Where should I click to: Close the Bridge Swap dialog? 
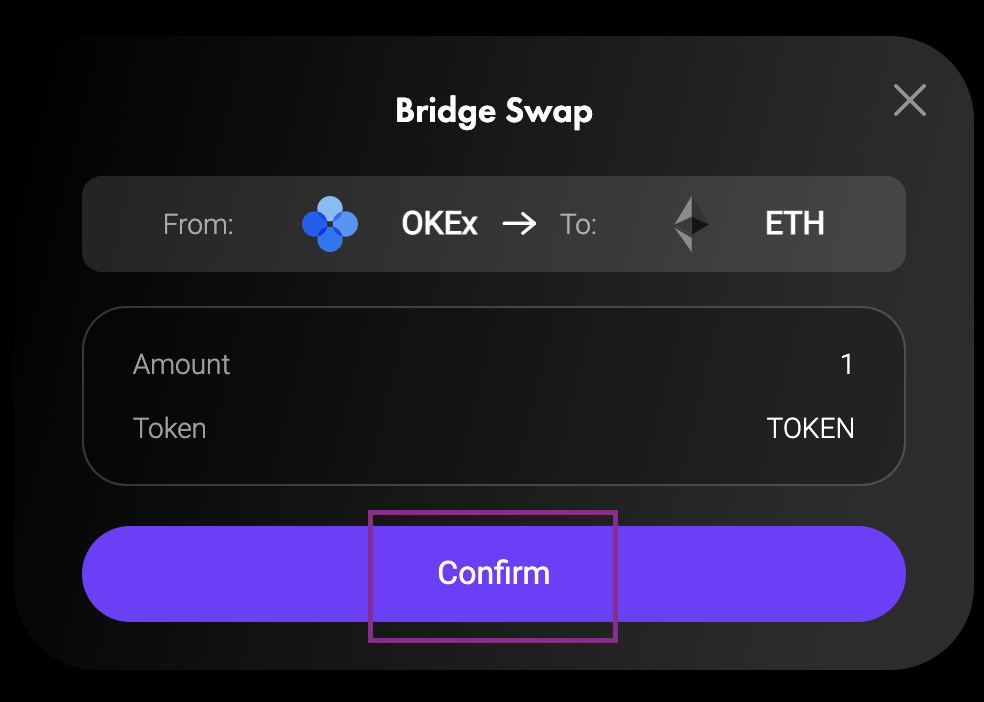pyautogui.click(x=909, y=100)
